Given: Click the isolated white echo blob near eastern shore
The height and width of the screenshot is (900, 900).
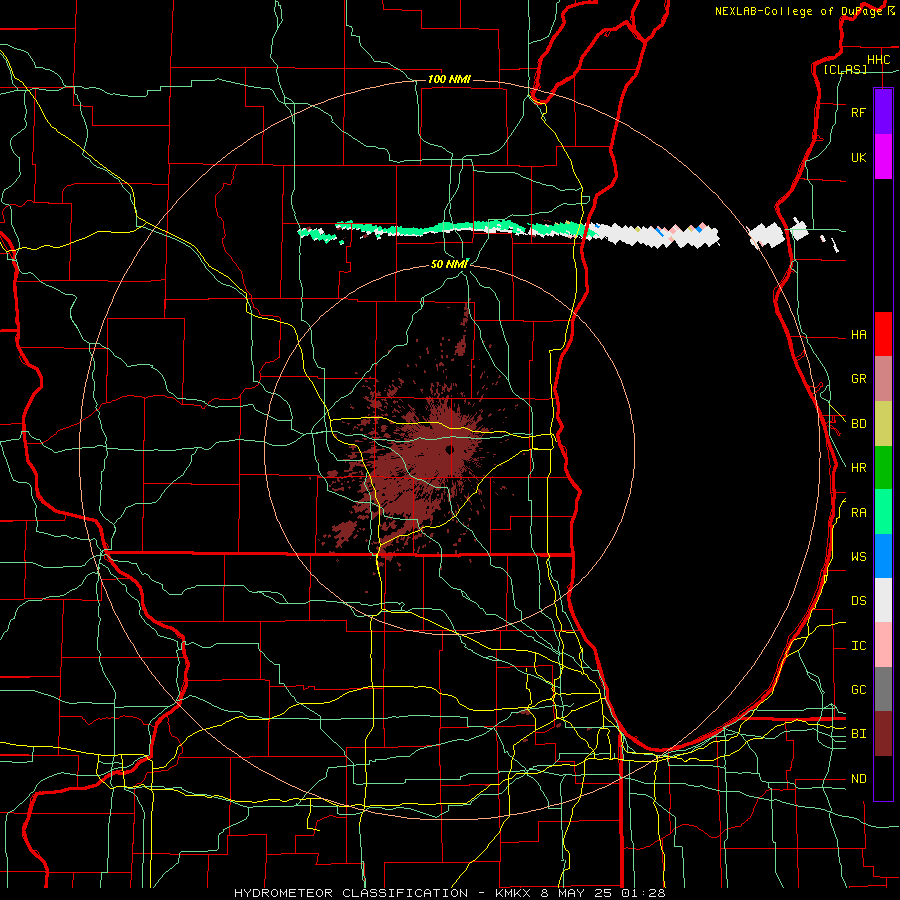Looking at the screenshot, I should click(767, 235).
